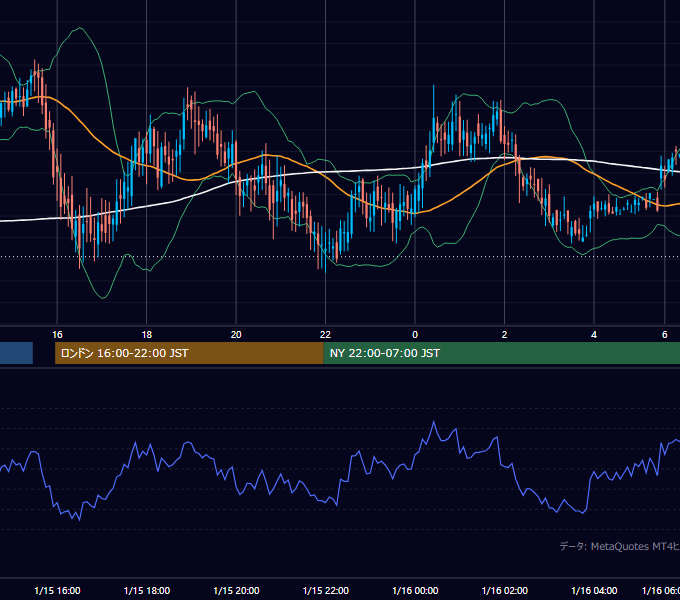Click the 20 hour label under price chart
This screenshot has width=680, height=600.
[236, 335]
